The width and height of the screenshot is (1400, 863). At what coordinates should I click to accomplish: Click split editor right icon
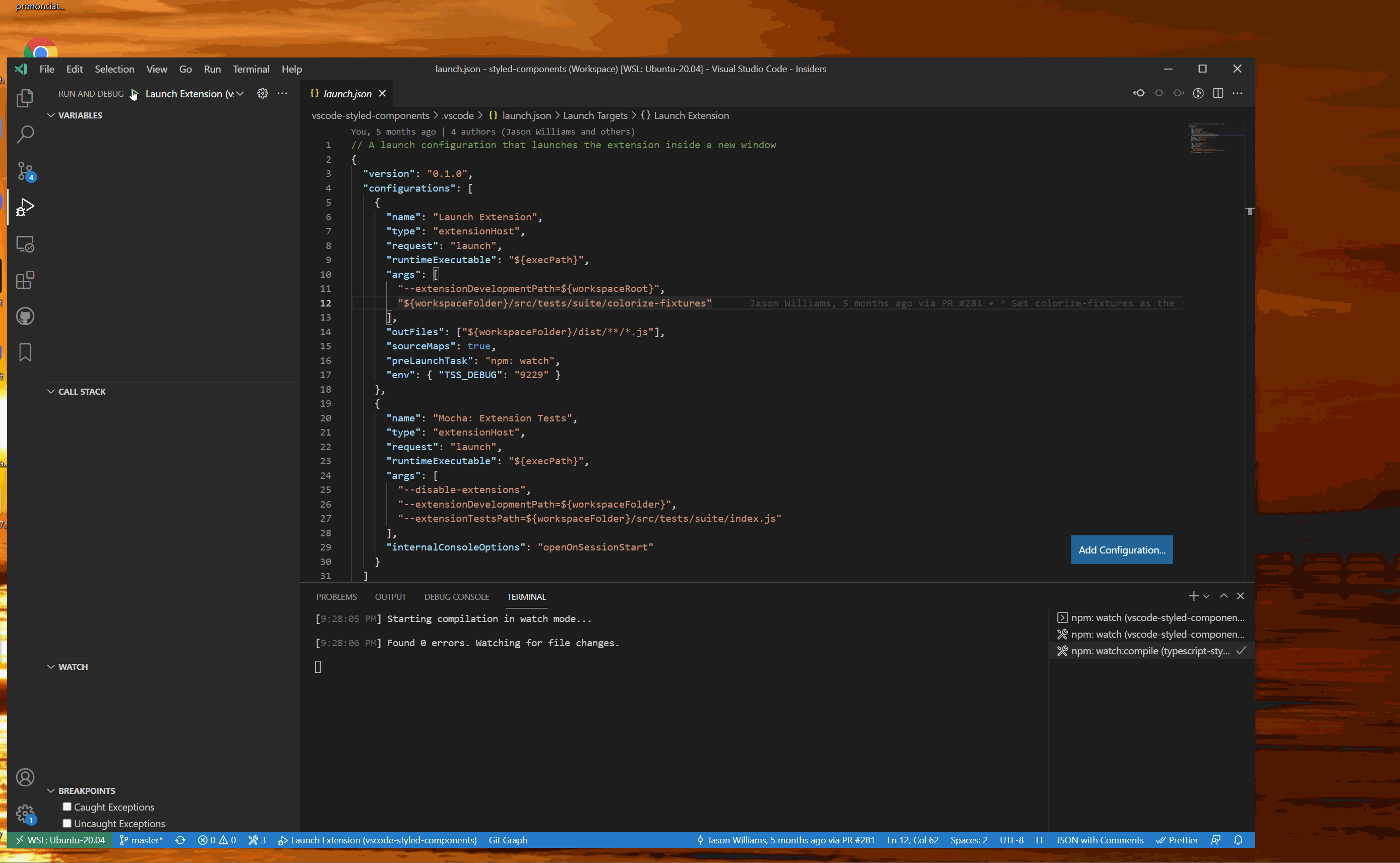[x=1218, y=93]
